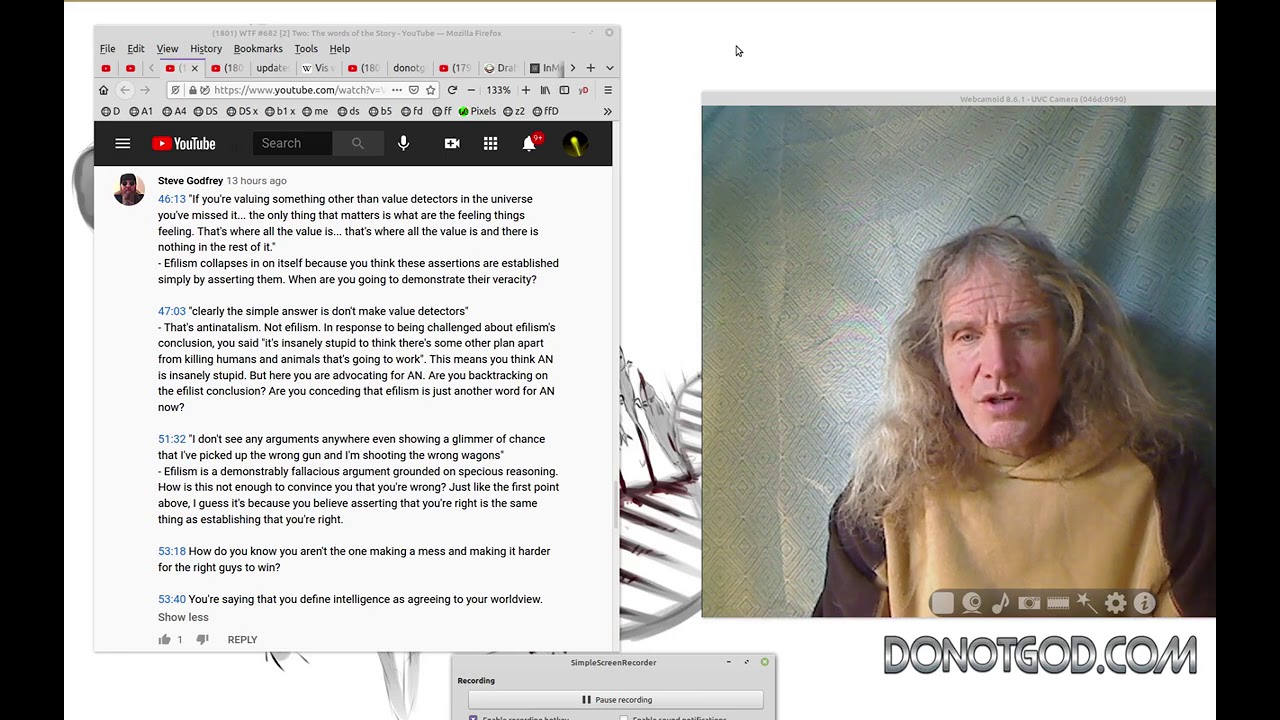Open View menu
1280x720 pixels.
pyautogui.click(x=167, y=49)
